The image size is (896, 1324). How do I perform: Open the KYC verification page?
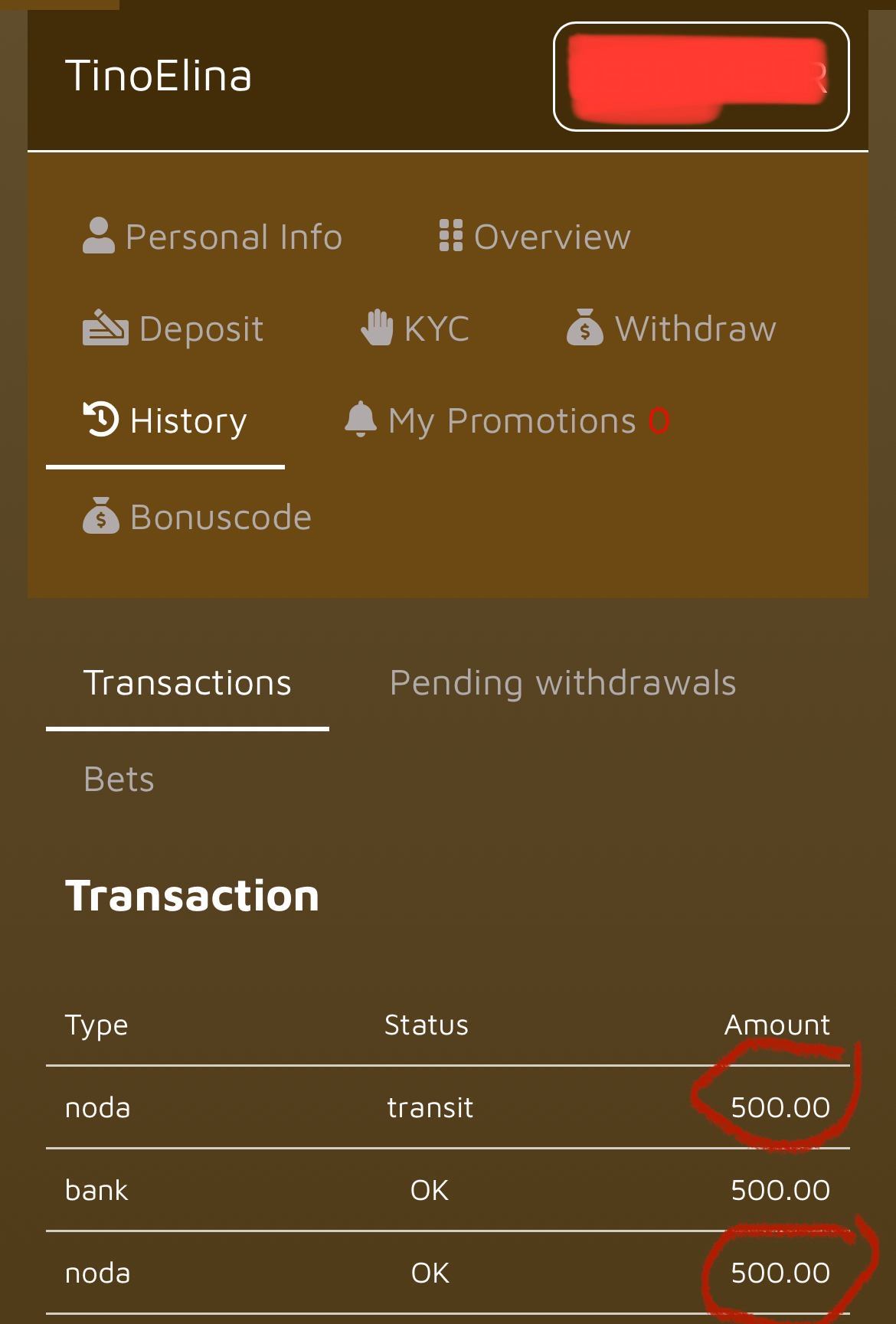(x=436, y=329)
